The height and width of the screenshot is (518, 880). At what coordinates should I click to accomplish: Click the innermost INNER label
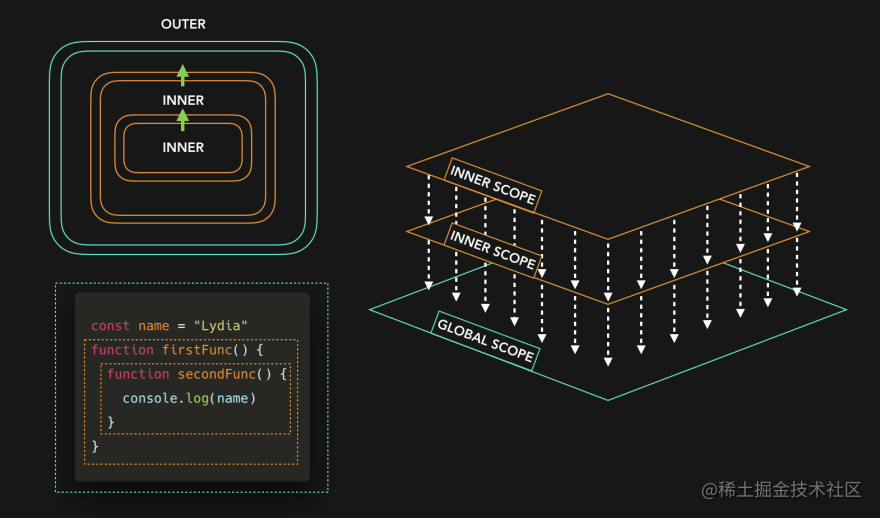point(183,148)
